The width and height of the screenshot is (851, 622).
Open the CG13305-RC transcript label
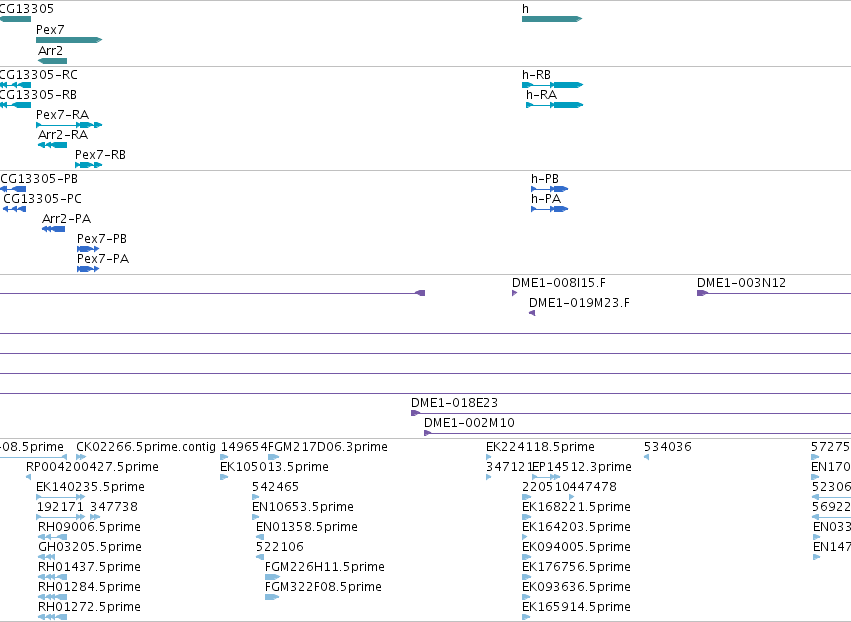pos(39,75)
